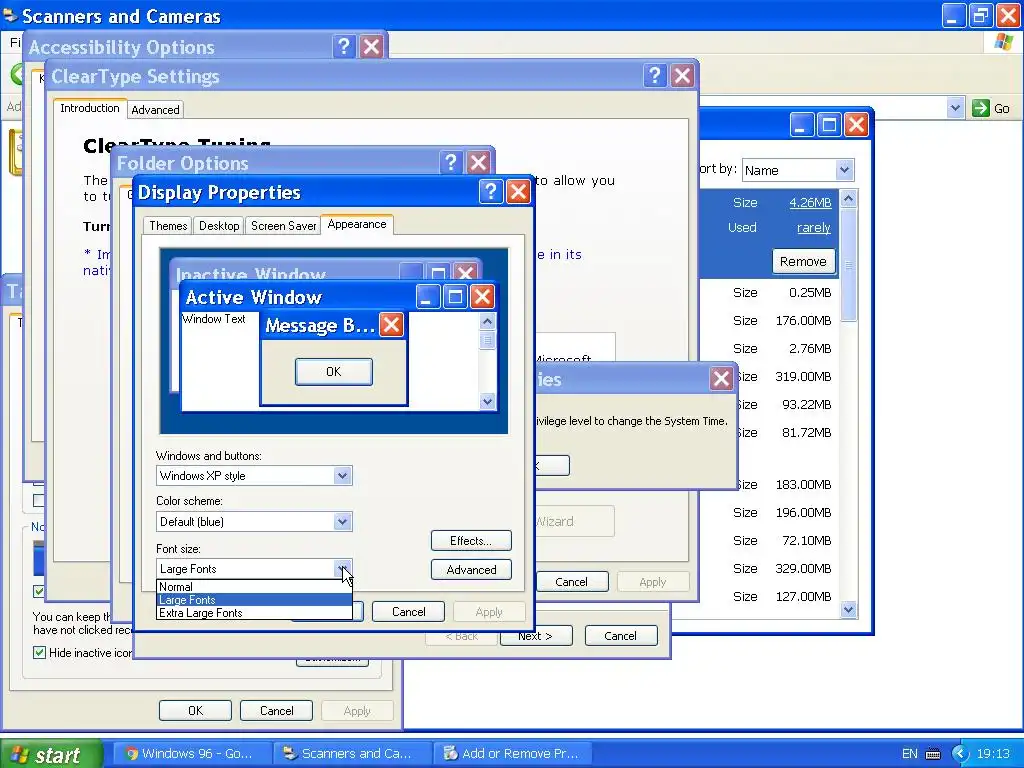Switch to the Themes tab
Viewport: 1024px width, 768px height.
[168, 226]
